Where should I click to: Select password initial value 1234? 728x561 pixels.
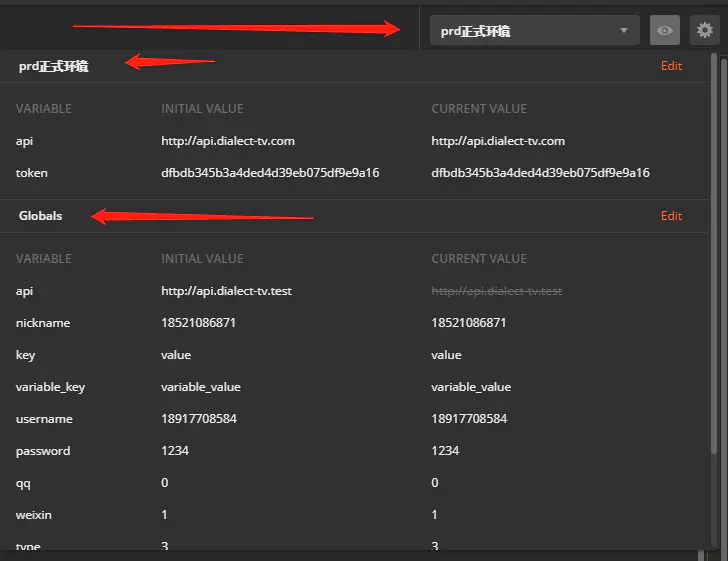(175, 451)
